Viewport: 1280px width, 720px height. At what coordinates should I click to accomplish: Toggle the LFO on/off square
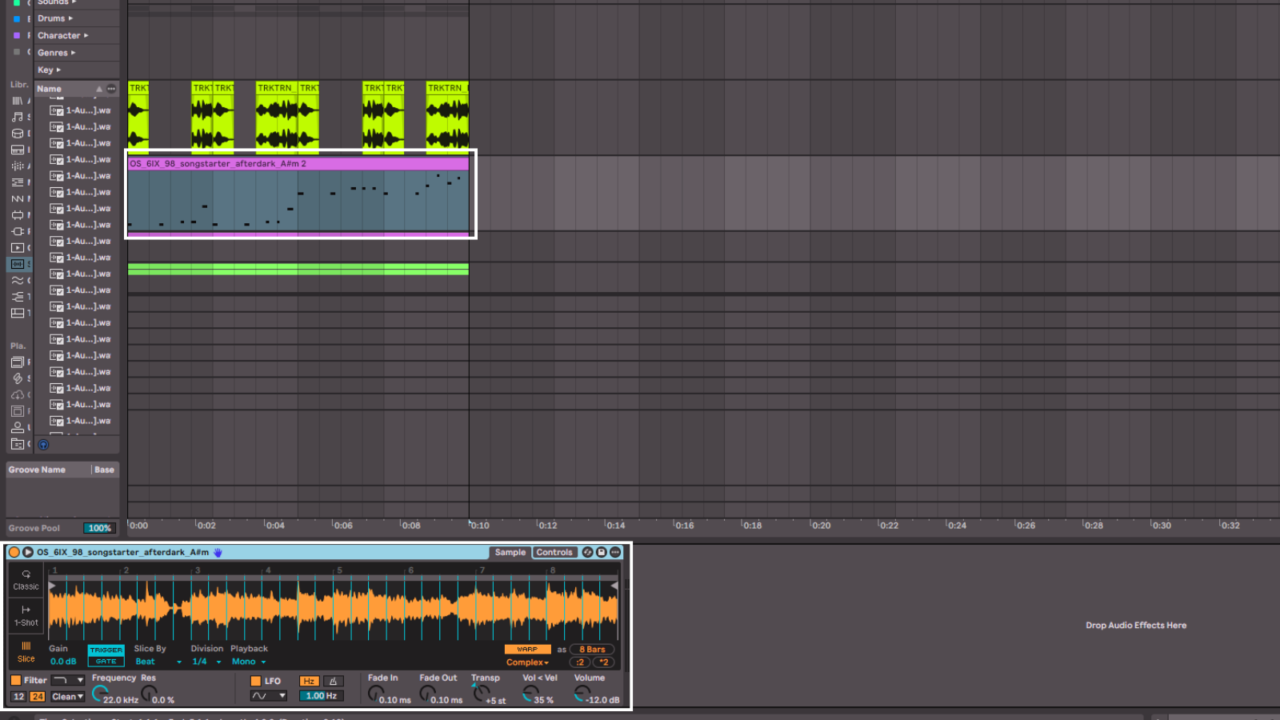256,681
